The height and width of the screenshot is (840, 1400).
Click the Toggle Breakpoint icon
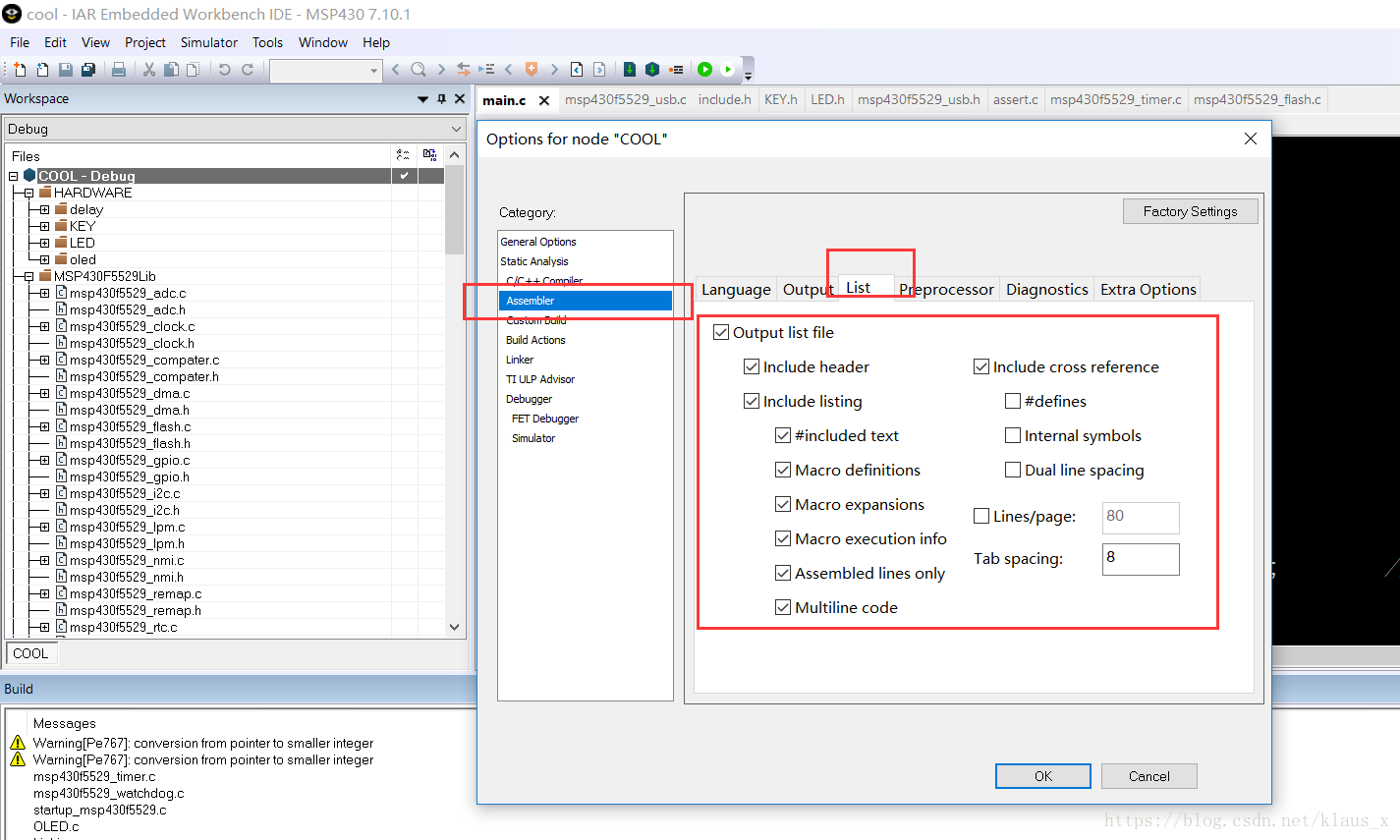point(676,69)
